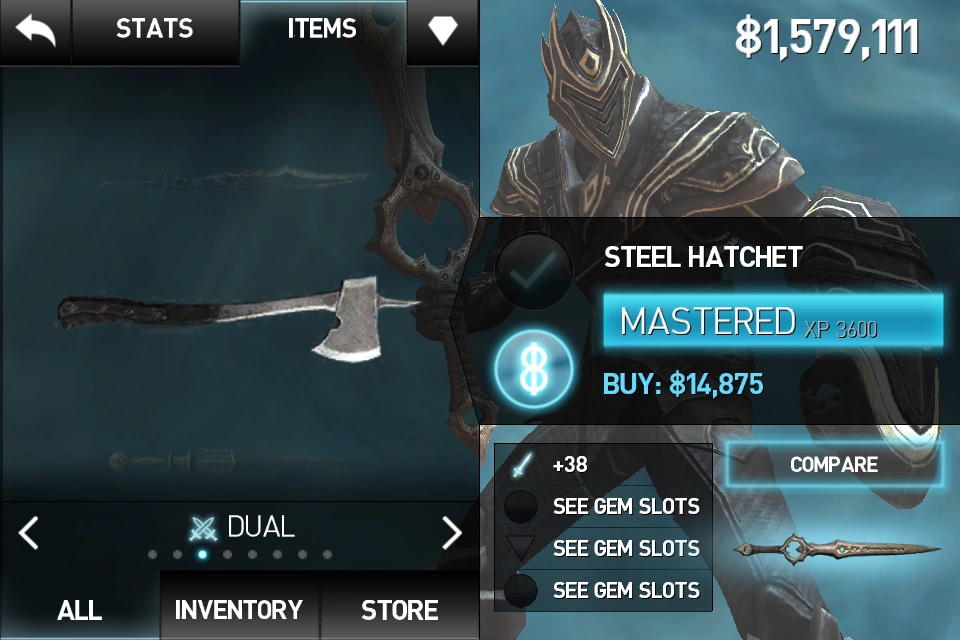Screen dimensions: 960x640
Task: Click the BUY: $14,875 price text
Action: 683,384
